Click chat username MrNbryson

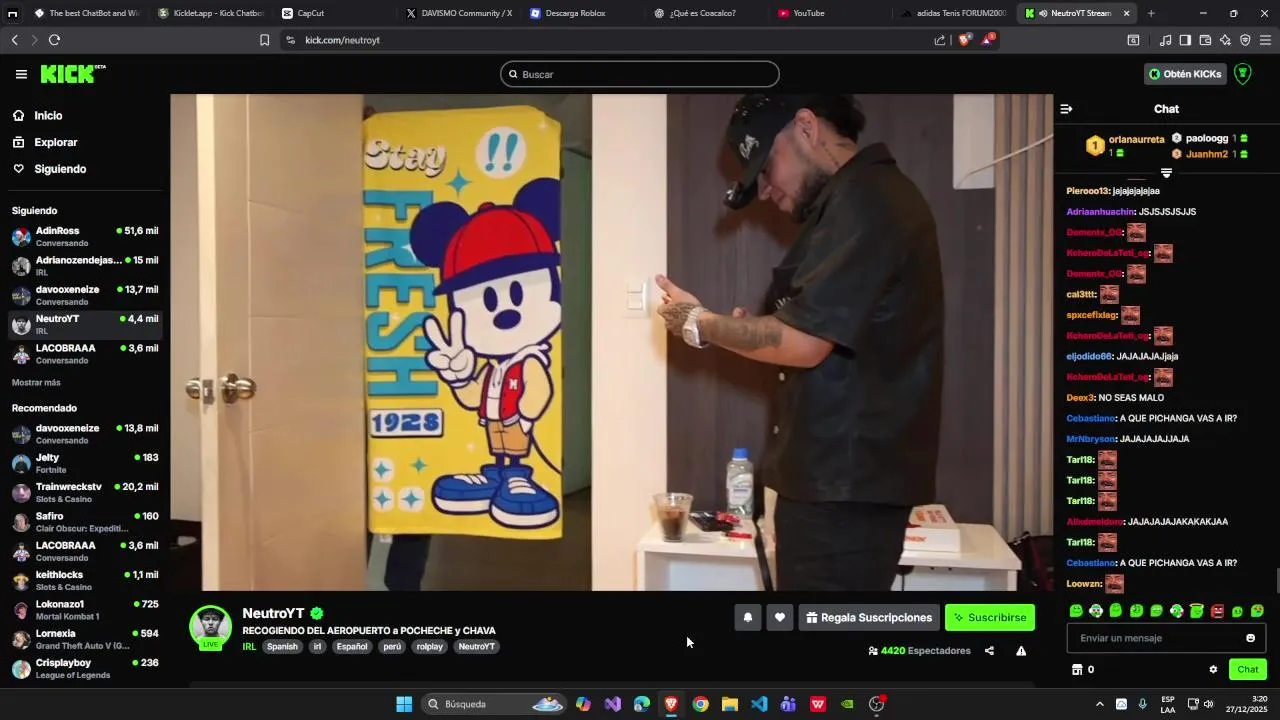(1091, 439)
